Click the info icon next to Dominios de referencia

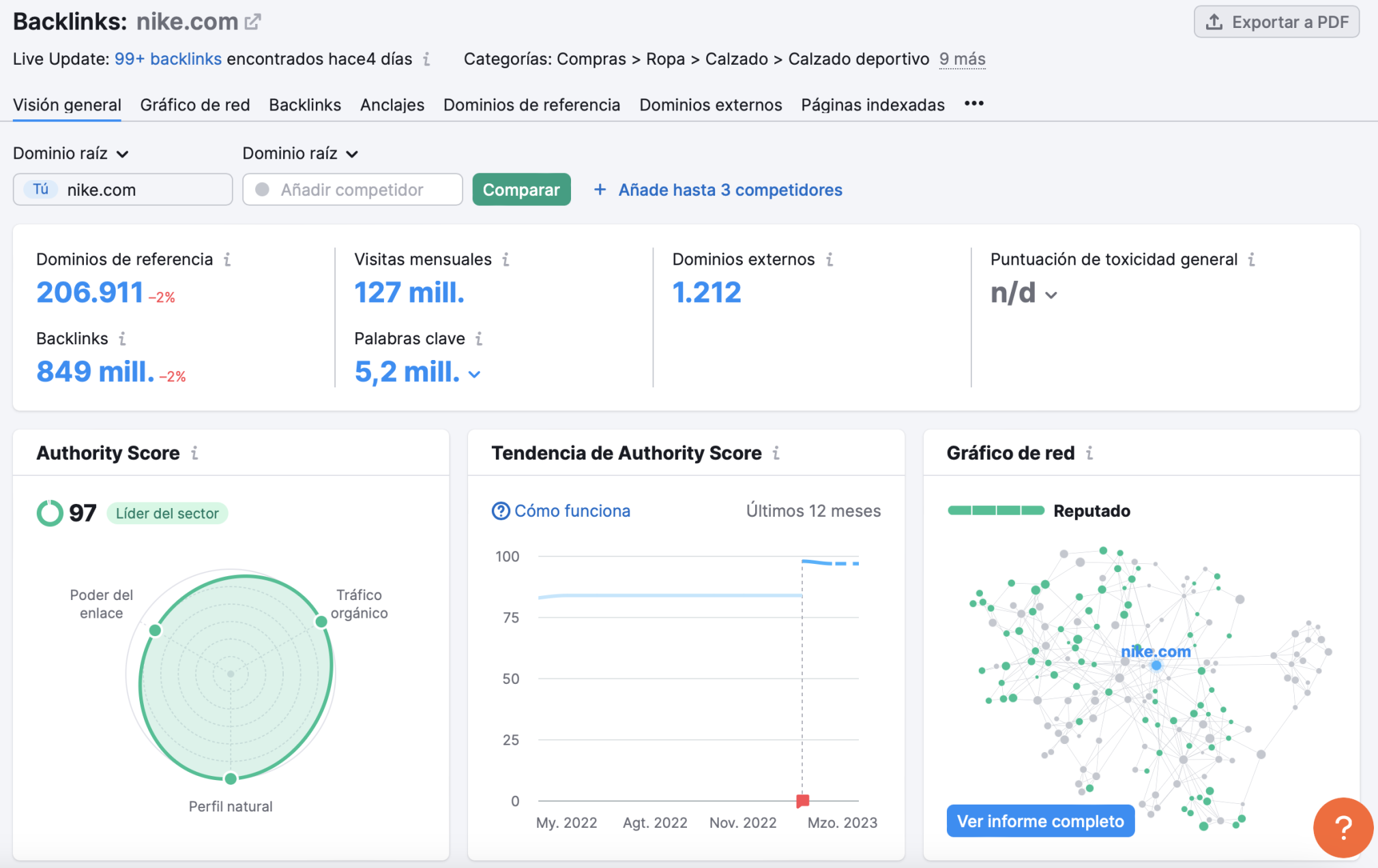pyautogui.click(x=228, y=258)
